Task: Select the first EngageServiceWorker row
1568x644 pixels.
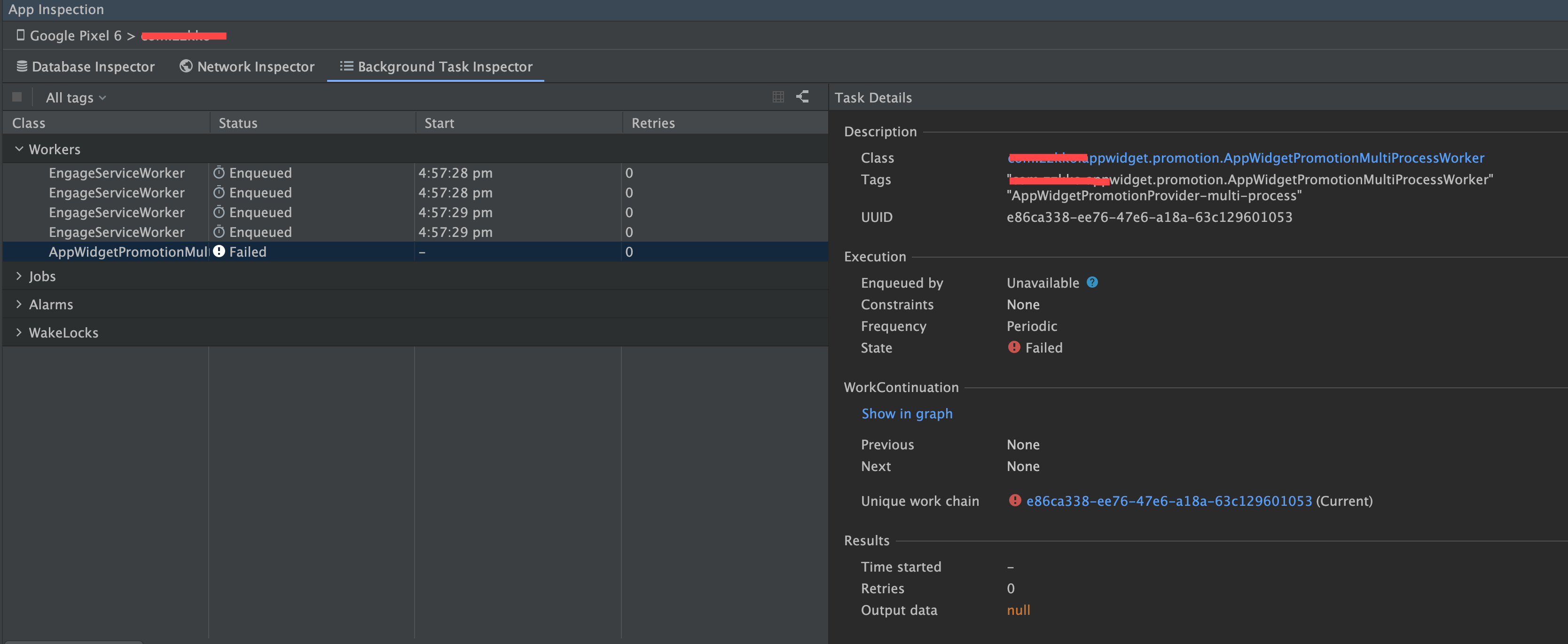Action: tap(116, 173)
